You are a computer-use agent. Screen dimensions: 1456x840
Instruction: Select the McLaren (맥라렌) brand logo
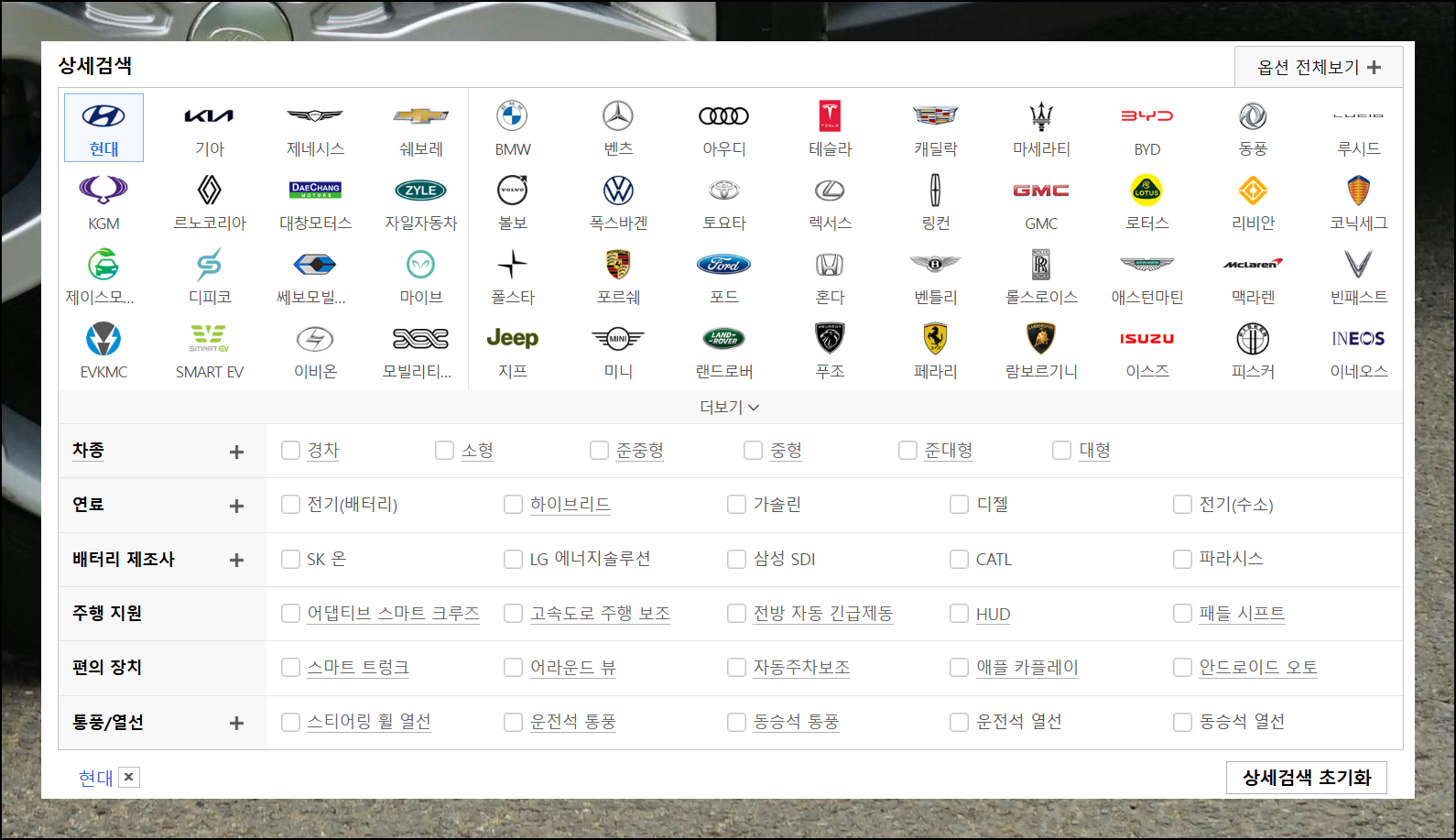1253,265
